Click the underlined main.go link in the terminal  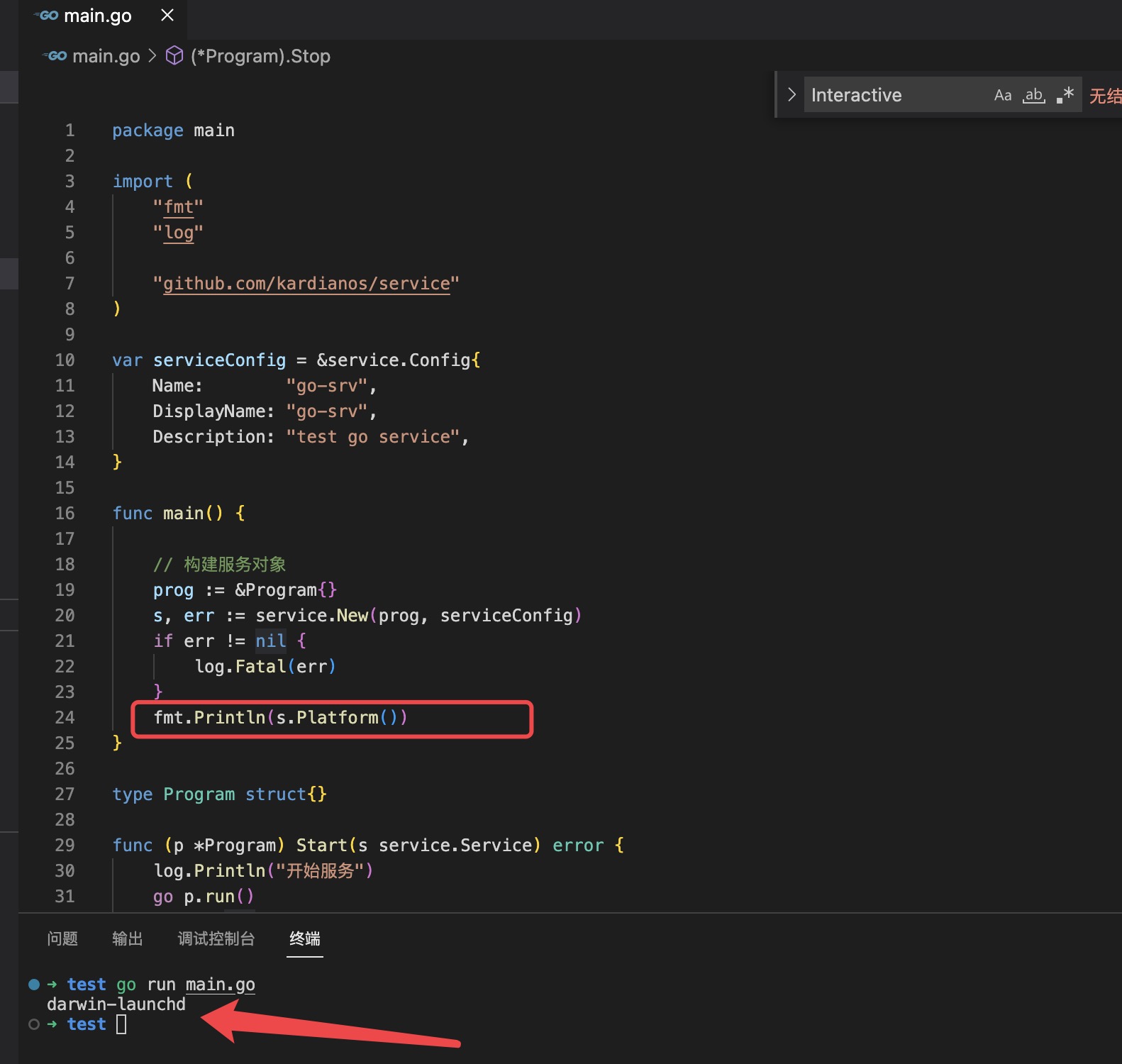[221, 985]
